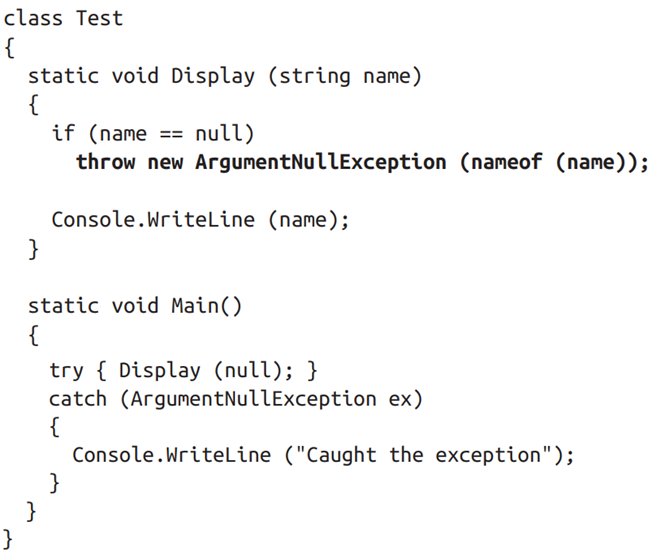652x552 pixels.
Task: Click opening brace under class Test
Action: point(9,48)
